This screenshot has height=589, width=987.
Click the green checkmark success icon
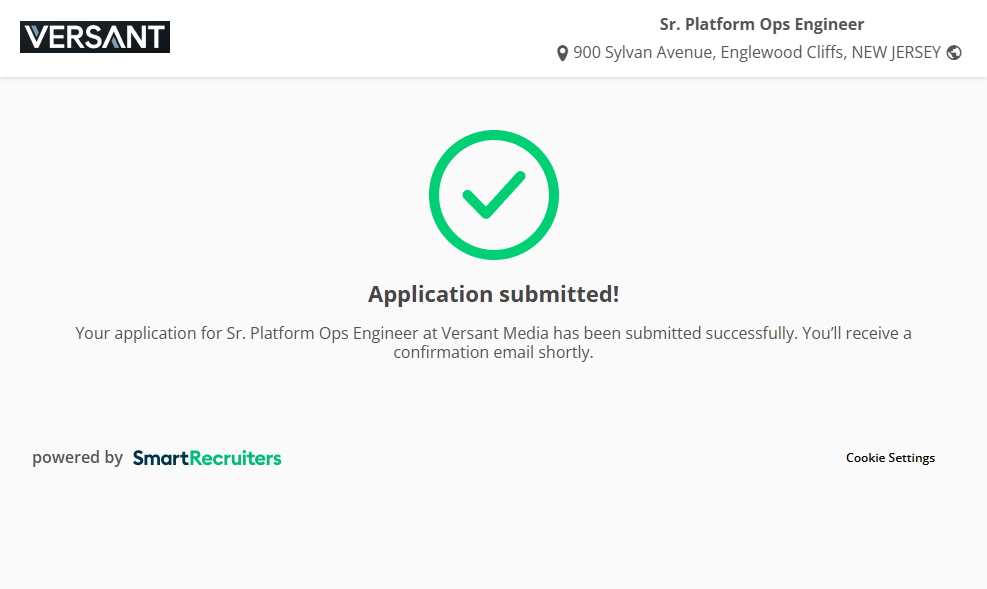[x=493, y=195]
